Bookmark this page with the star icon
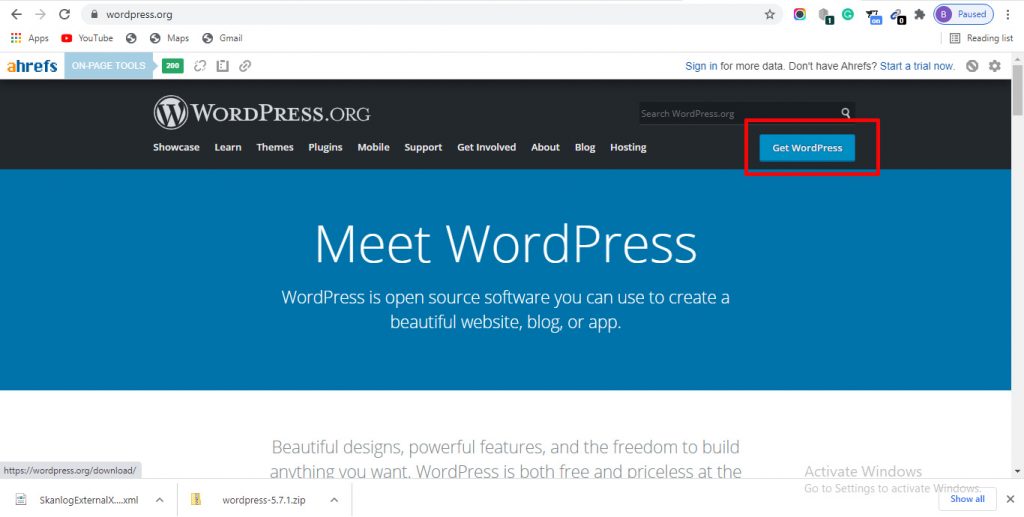This screenshot has height=517, width=1024. click(770, 14)
